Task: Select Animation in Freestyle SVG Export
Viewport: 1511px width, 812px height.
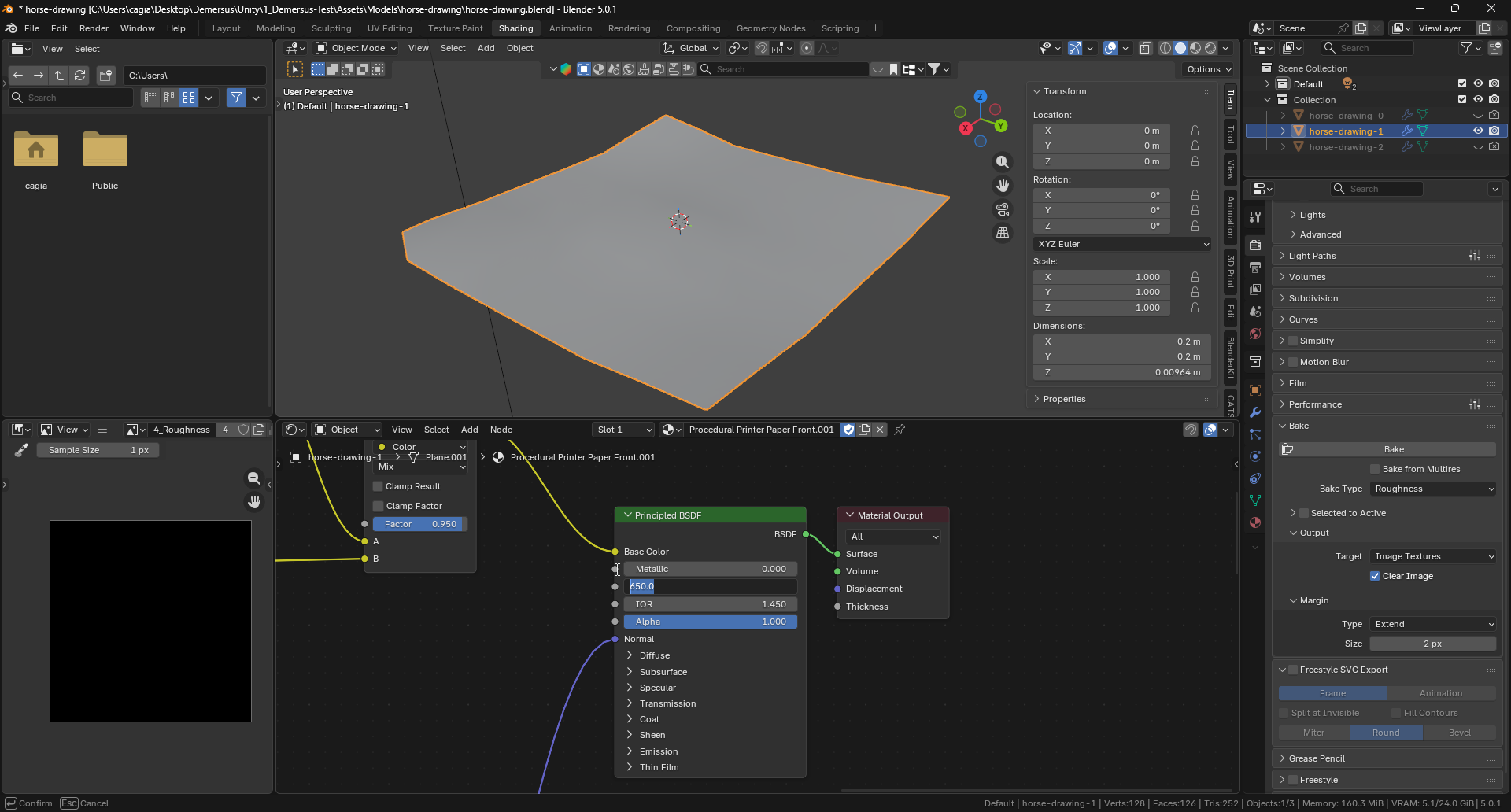Action: pos(1441,693)
